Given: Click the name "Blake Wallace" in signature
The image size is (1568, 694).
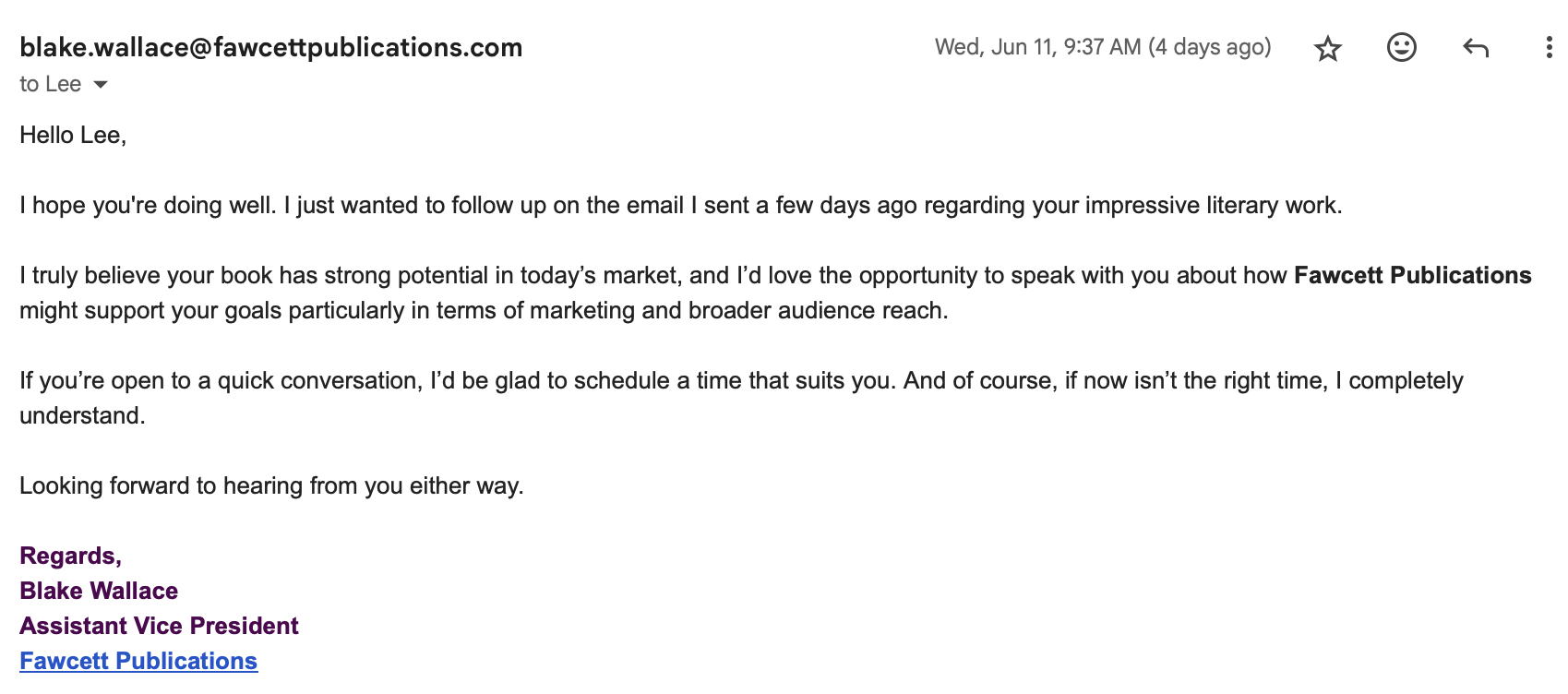Looking at the screenshot, I should point(99,591).
